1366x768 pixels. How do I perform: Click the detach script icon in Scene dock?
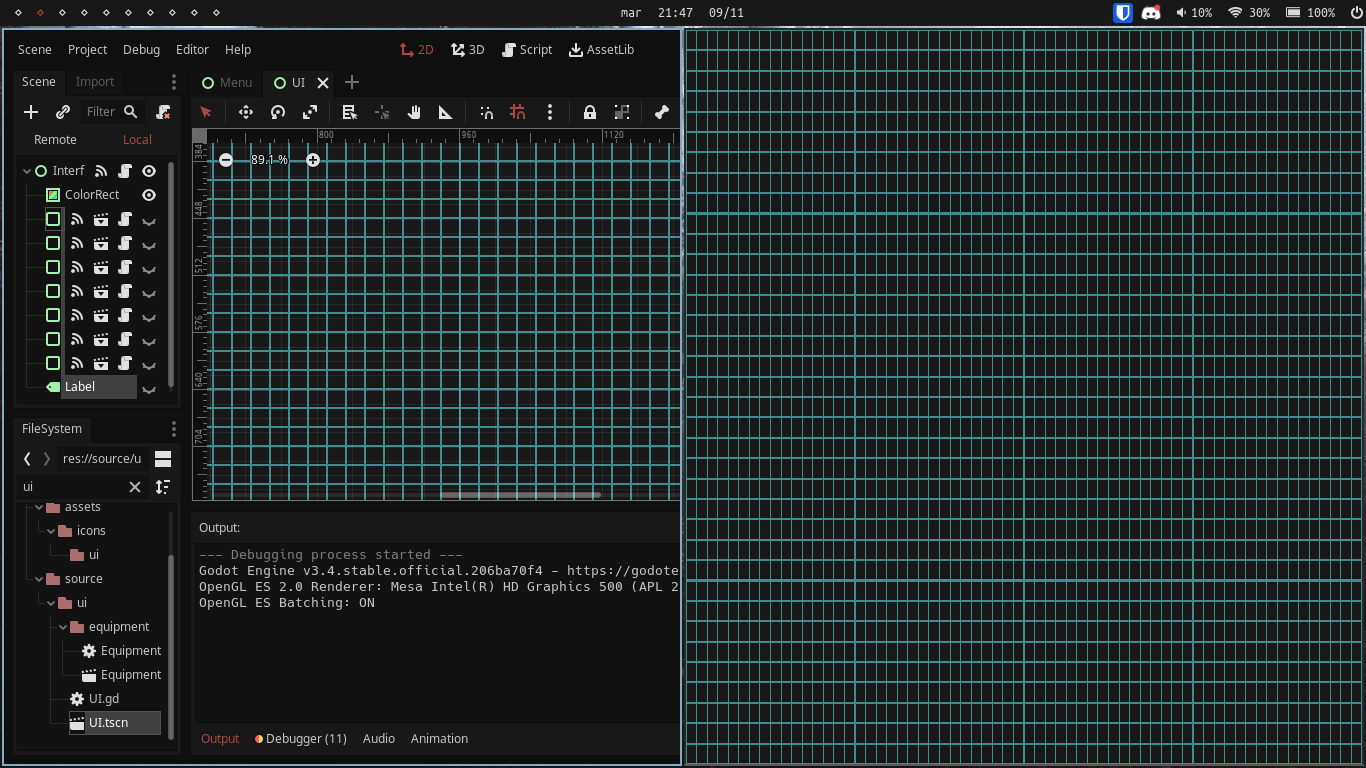pos(163,112)
